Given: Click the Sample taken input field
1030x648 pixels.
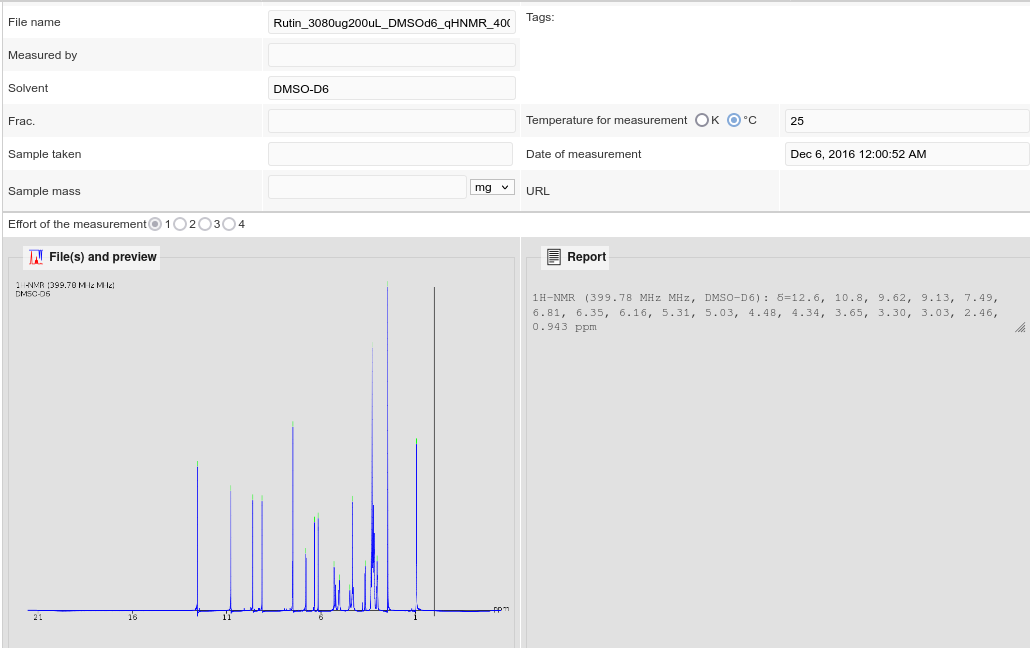Looking at the screenshot, I should click(x=391, y=154).
